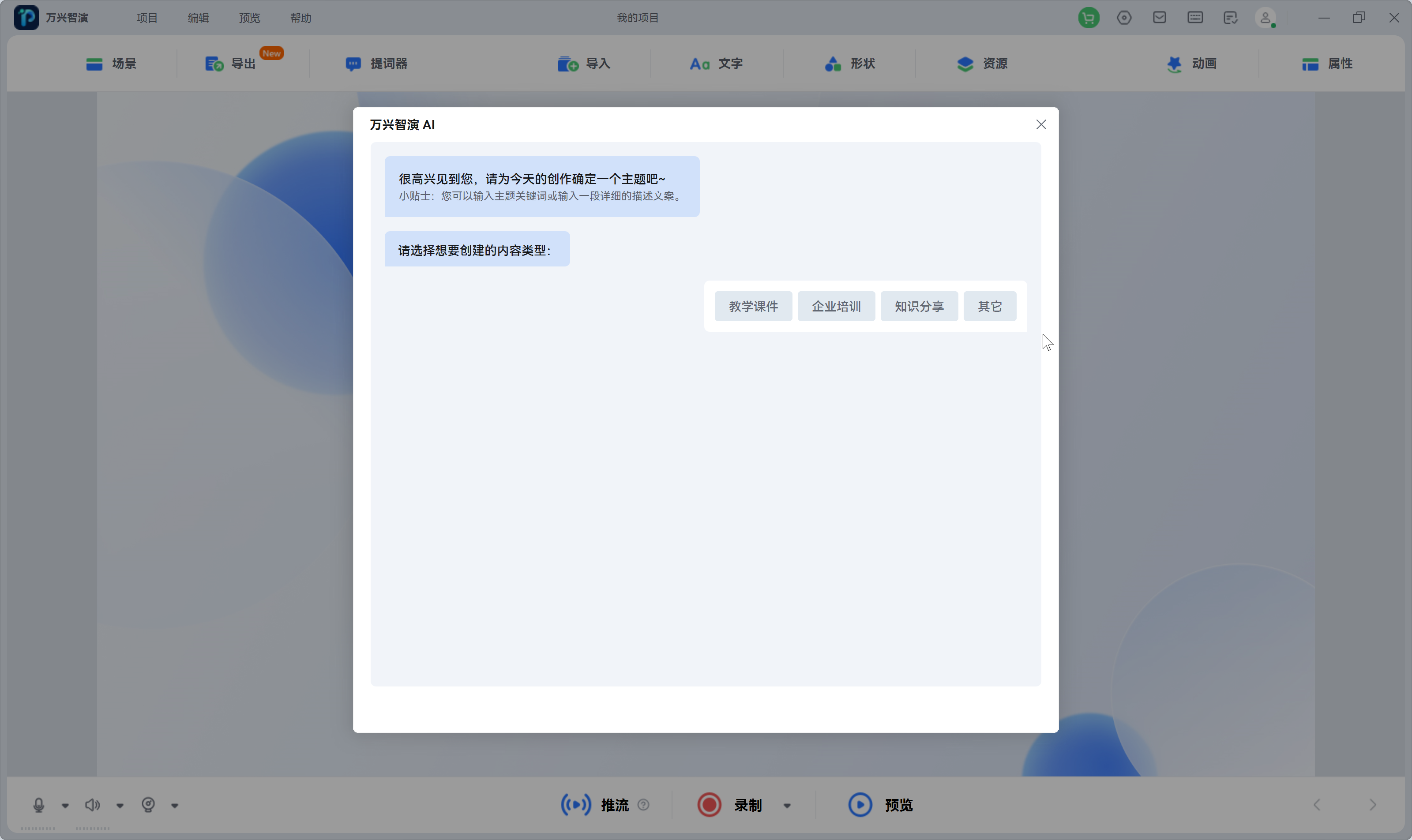Open the 动画 animation panel
The height and width of the screenshot is (840, 1412).
1192,64
